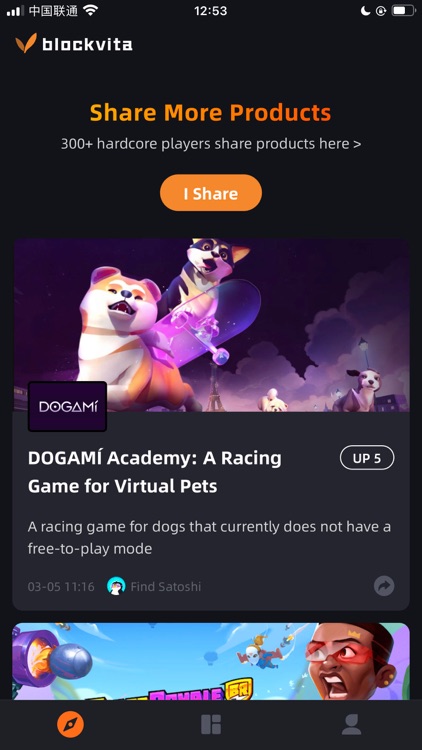The width and height of the screenshot is (422, 750).
Task: Open the DOGAMÍ skateboard dogs banner image
Action: click(x=211, y=325)
